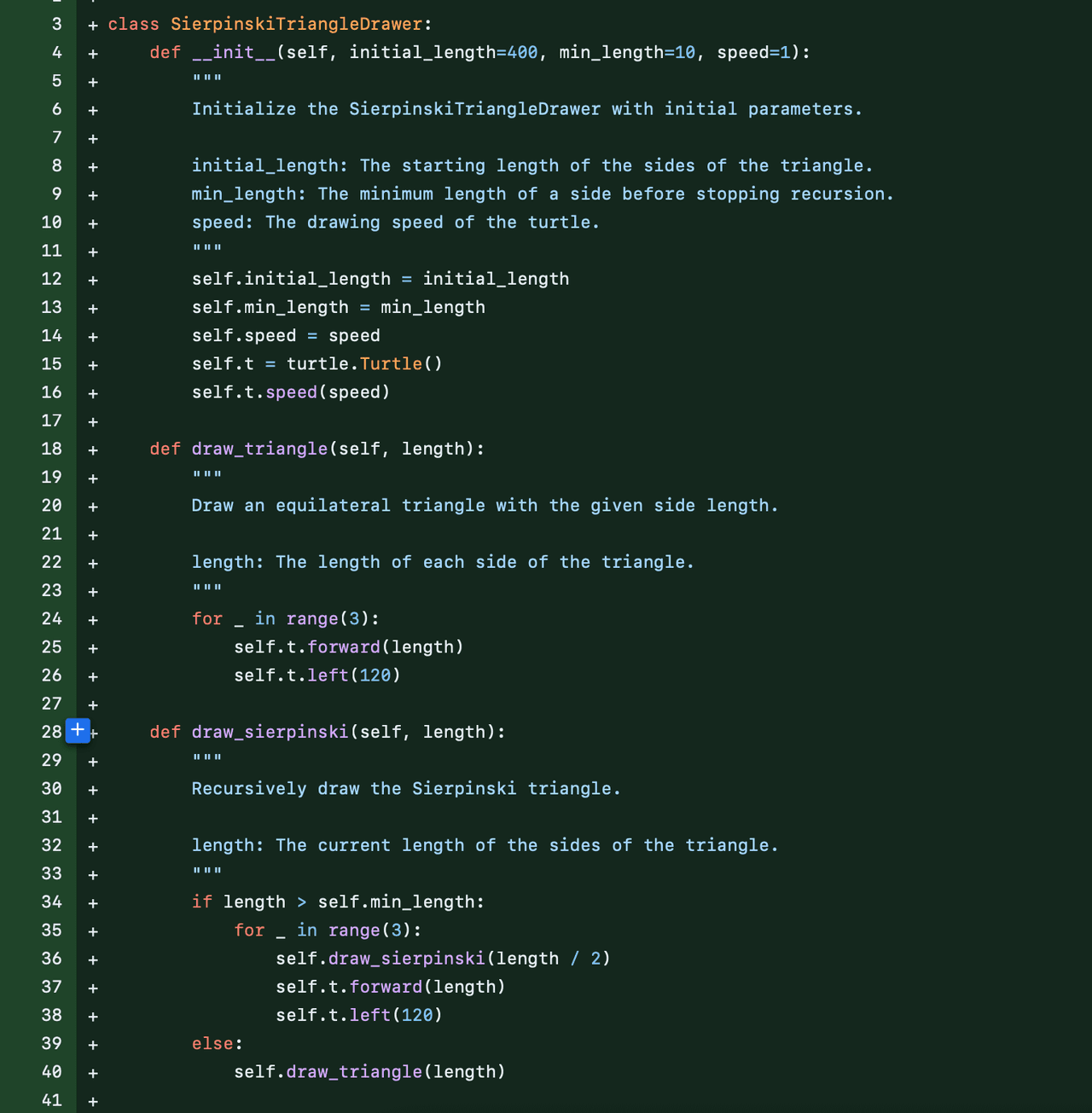This screenshot has height=1113, width=1092.
Task: Click the else keyword on line 39
Action: 212,1043
